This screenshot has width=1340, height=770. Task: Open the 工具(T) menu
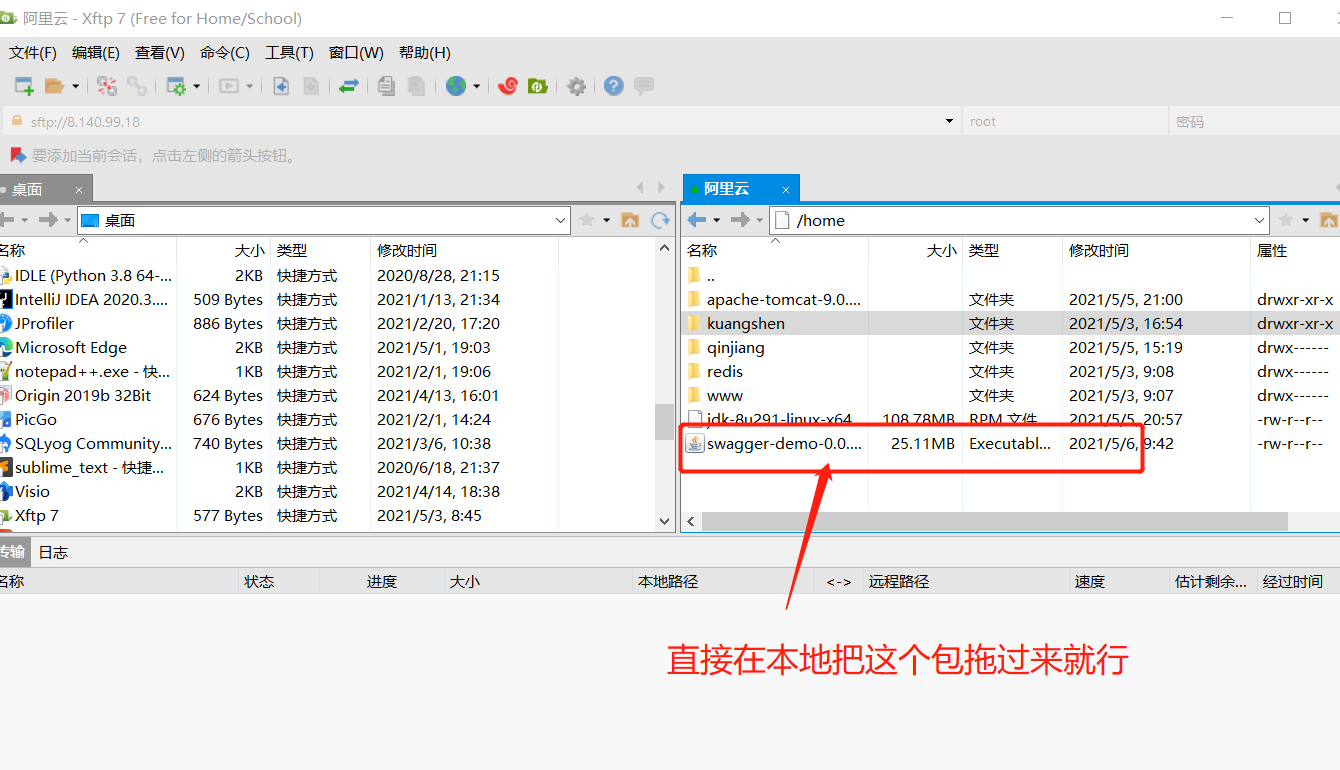[x=289, y=52]
